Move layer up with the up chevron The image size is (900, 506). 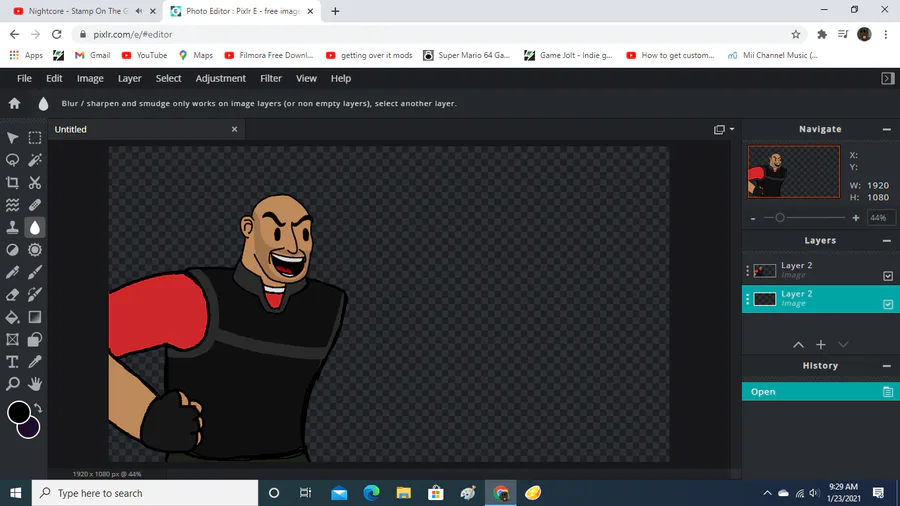[798, 345]
